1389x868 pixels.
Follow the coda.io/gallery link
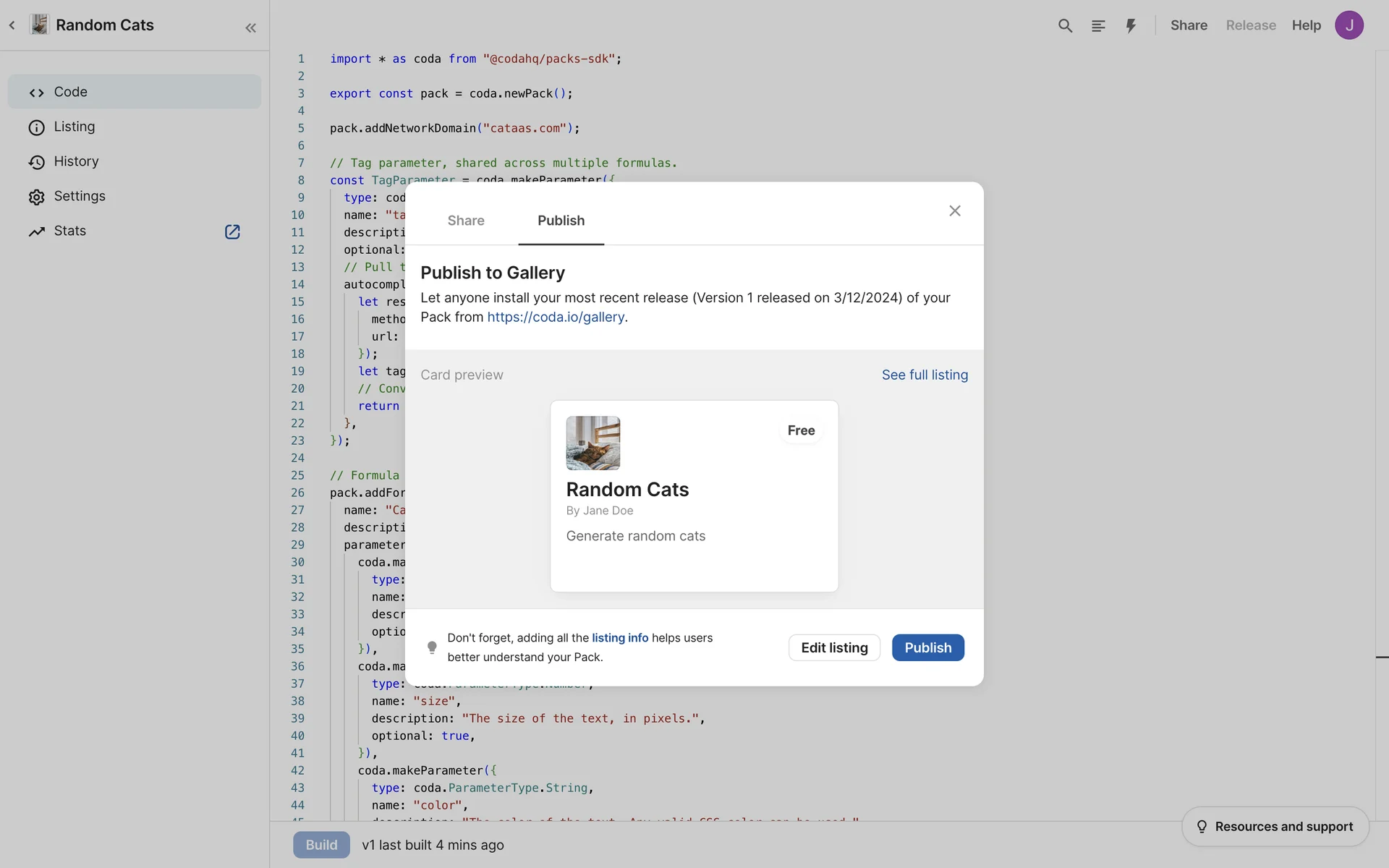(x=556, y=317)
